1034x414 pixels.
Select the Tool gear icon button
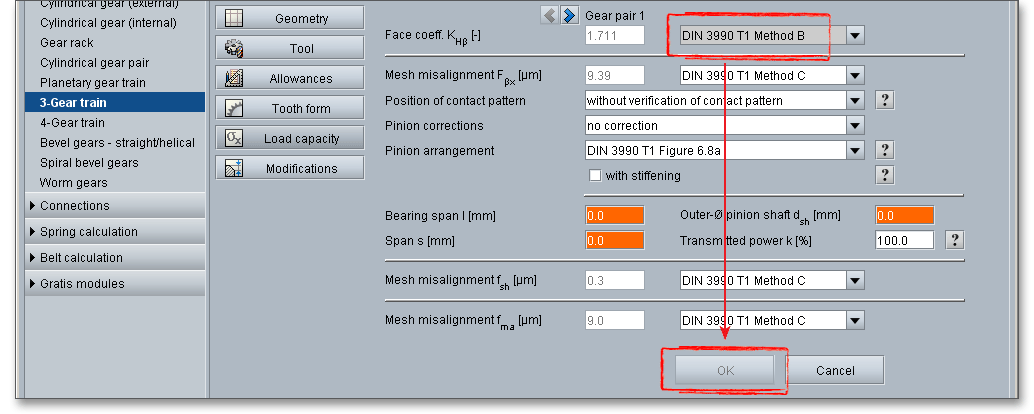(x=236, y=48)
